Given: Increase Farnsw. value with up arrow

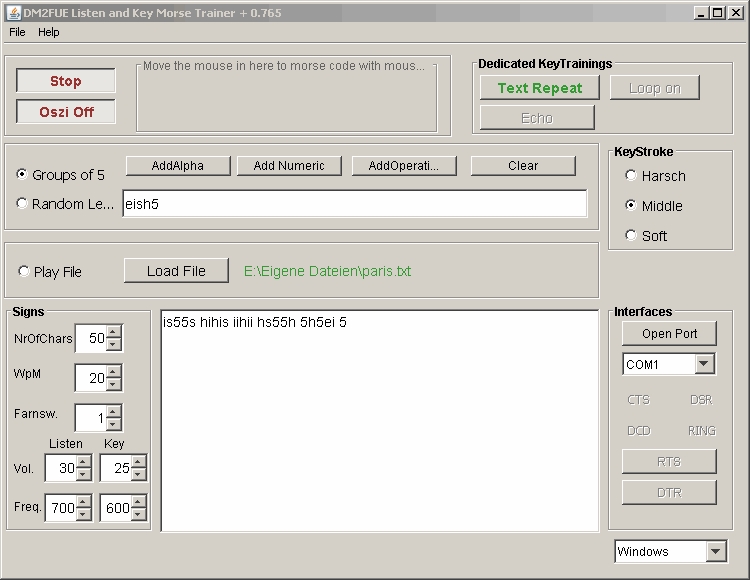Looking at the screenshot, I should [114, 411].
